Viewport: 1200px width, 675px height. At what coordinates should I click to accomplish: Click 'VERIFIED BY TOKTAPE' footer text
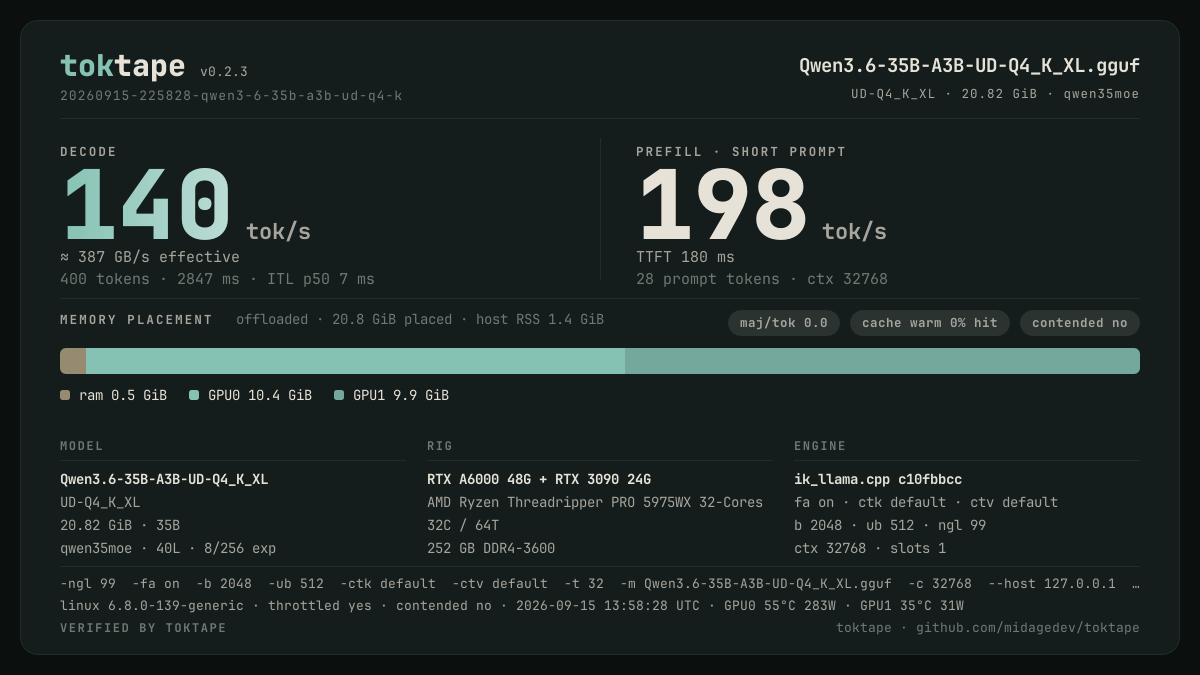tap(143, 628)
